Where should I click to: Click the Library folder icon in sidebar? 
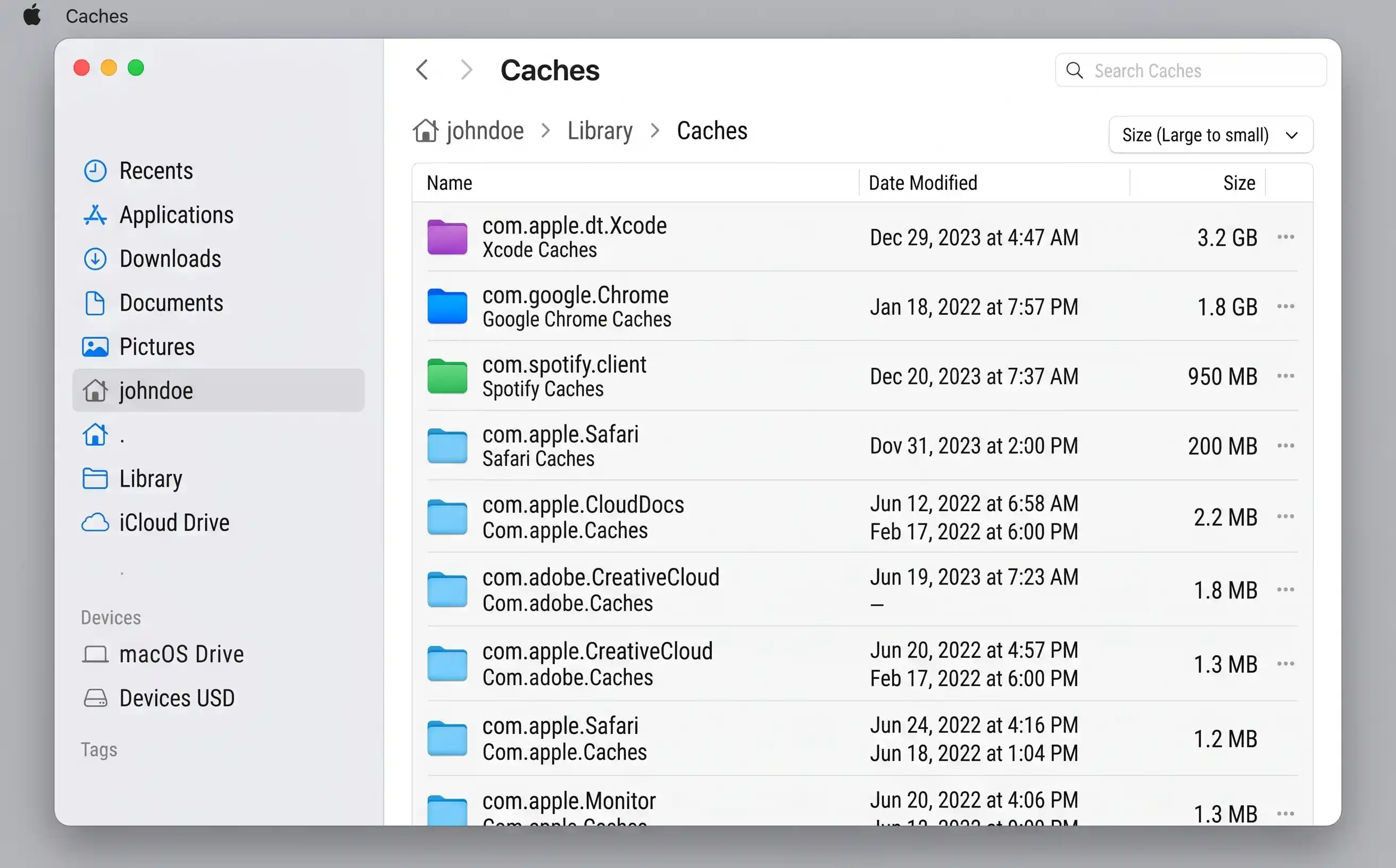coord(95,479)
